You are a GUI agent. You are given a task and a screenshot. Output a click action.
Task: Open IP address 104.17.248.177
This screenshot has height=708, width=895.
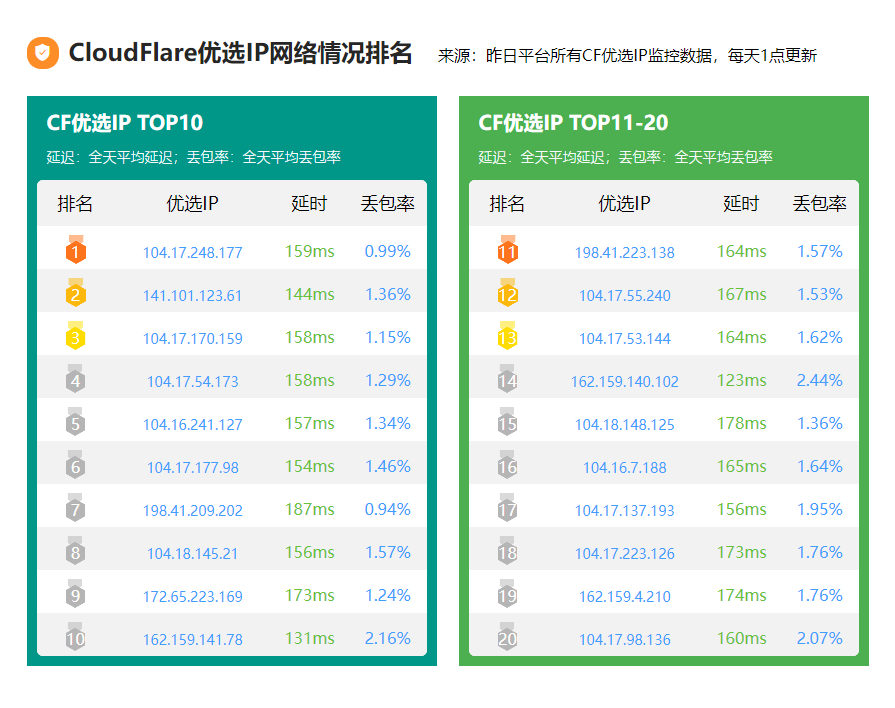[x=192, y=252]
